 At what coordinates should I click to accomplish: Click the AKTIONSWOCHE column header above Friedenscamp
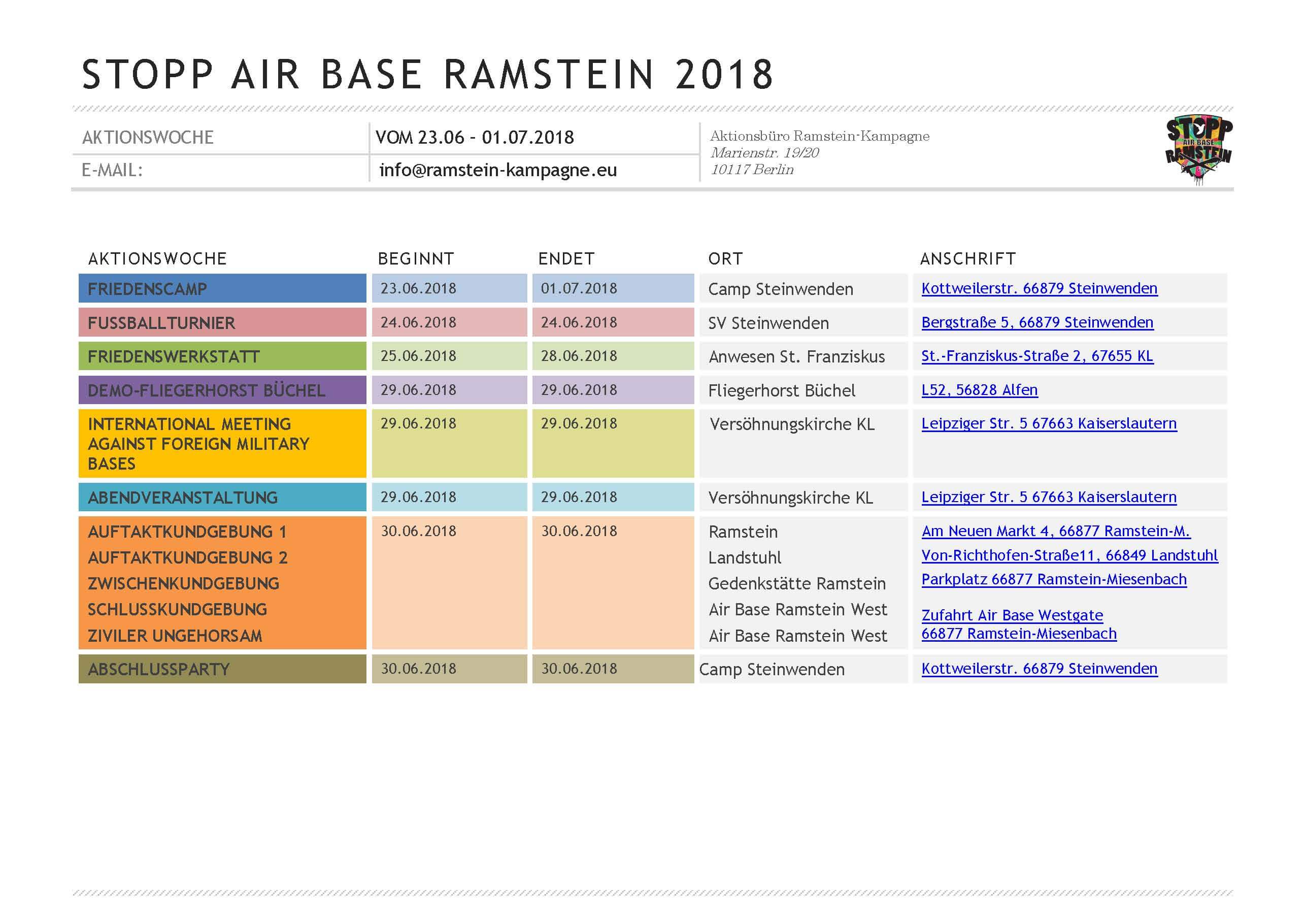pyautogui.click(x=157, y=259)
